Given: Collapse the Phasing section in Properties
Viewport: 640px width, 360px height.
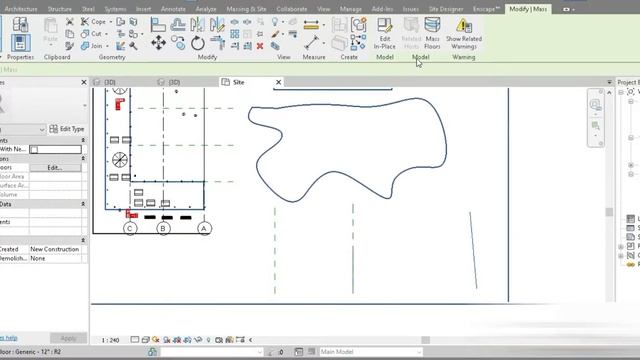Looking at the screenshot, I should (83, 240).
